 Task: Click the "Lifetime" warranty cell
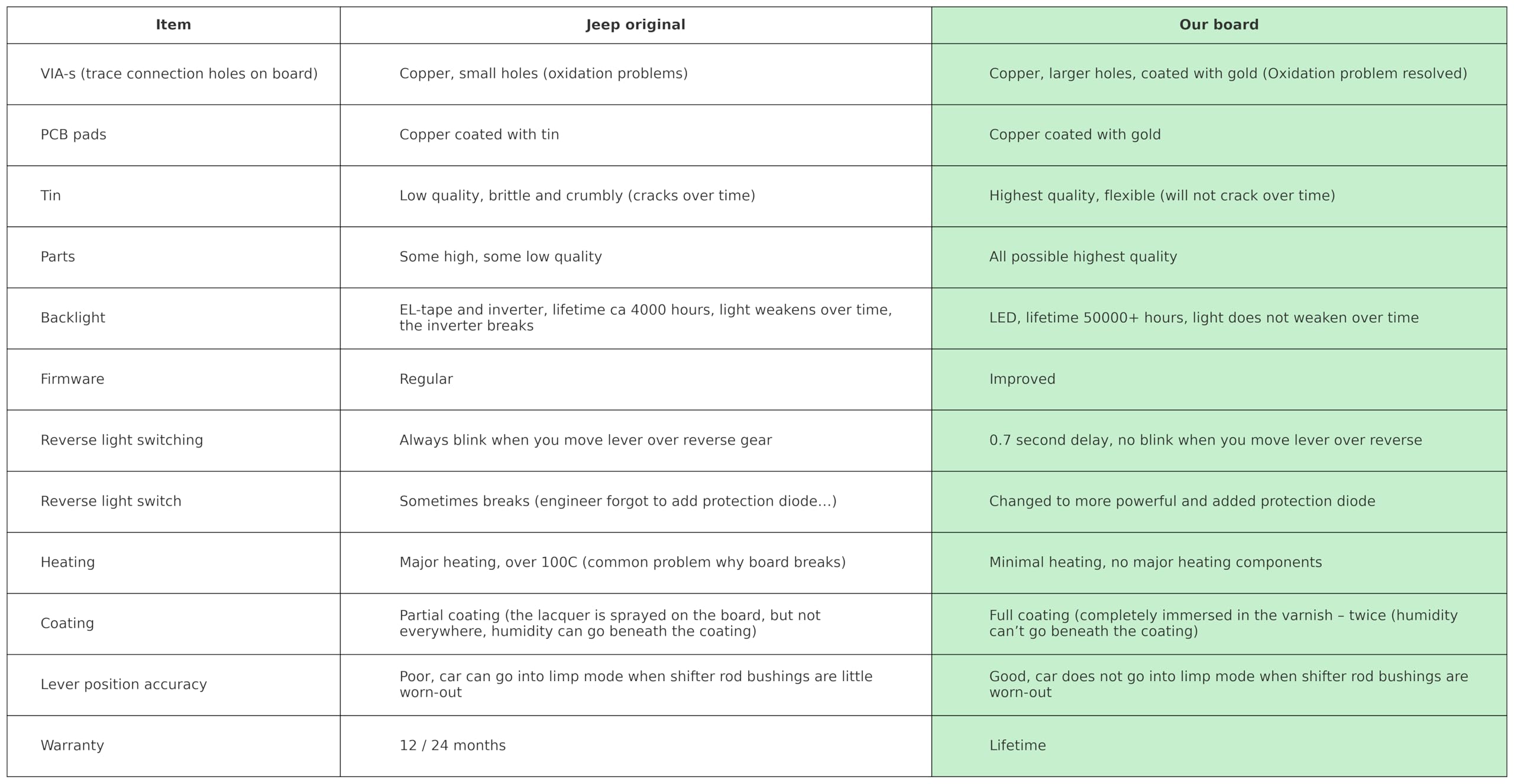tap(1219, 746)
